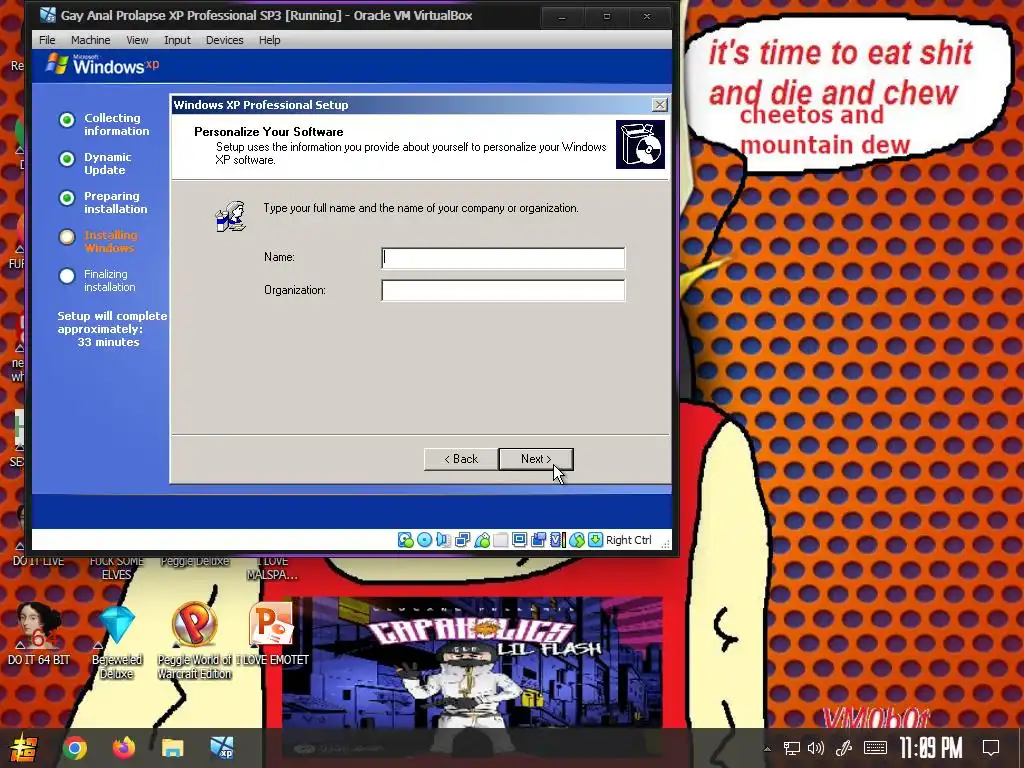The image size is (1024, 768).
Task: Select the Bejeweled Deluxe desktop icon
Action: coord(117,641)
